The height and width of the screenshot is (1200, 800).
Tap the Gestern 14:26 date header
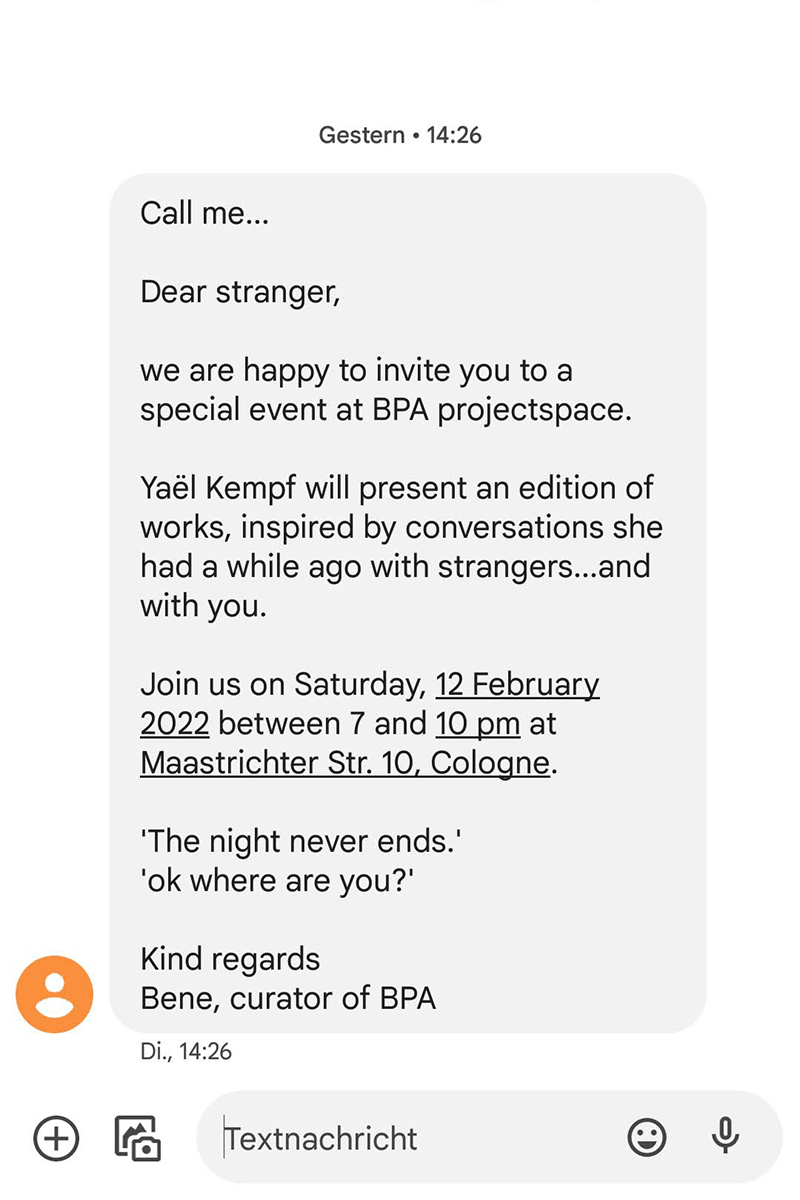pos(400,135)
